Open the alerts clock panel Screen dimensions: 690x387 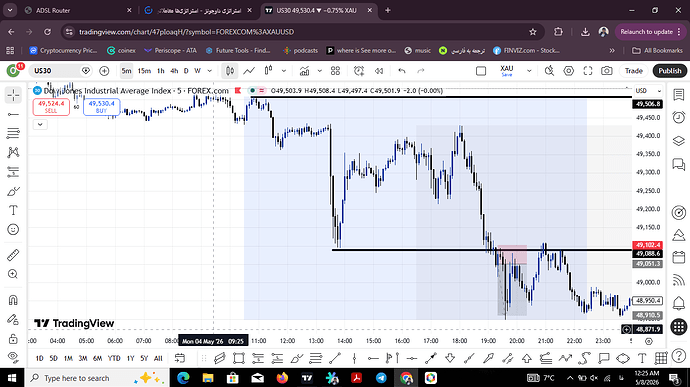(679, 118)
